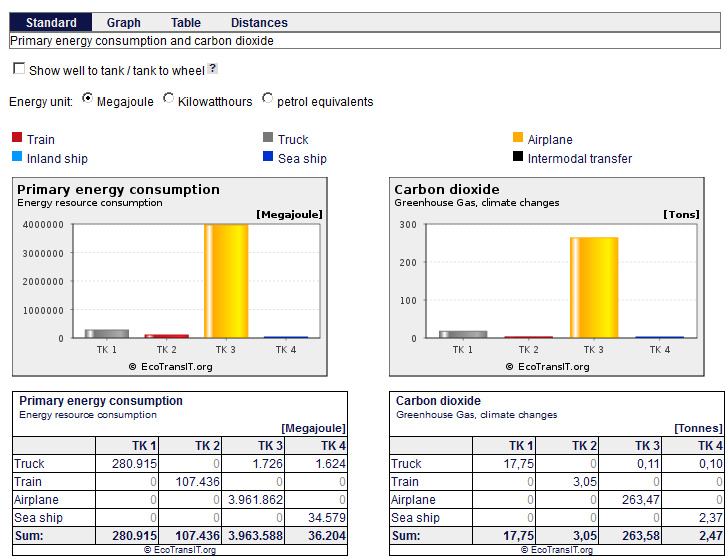Choose petrol equivalents energy unit
The width and height of the screenshot is (726, 560).
pyautogui.click(x=267, y=99)
